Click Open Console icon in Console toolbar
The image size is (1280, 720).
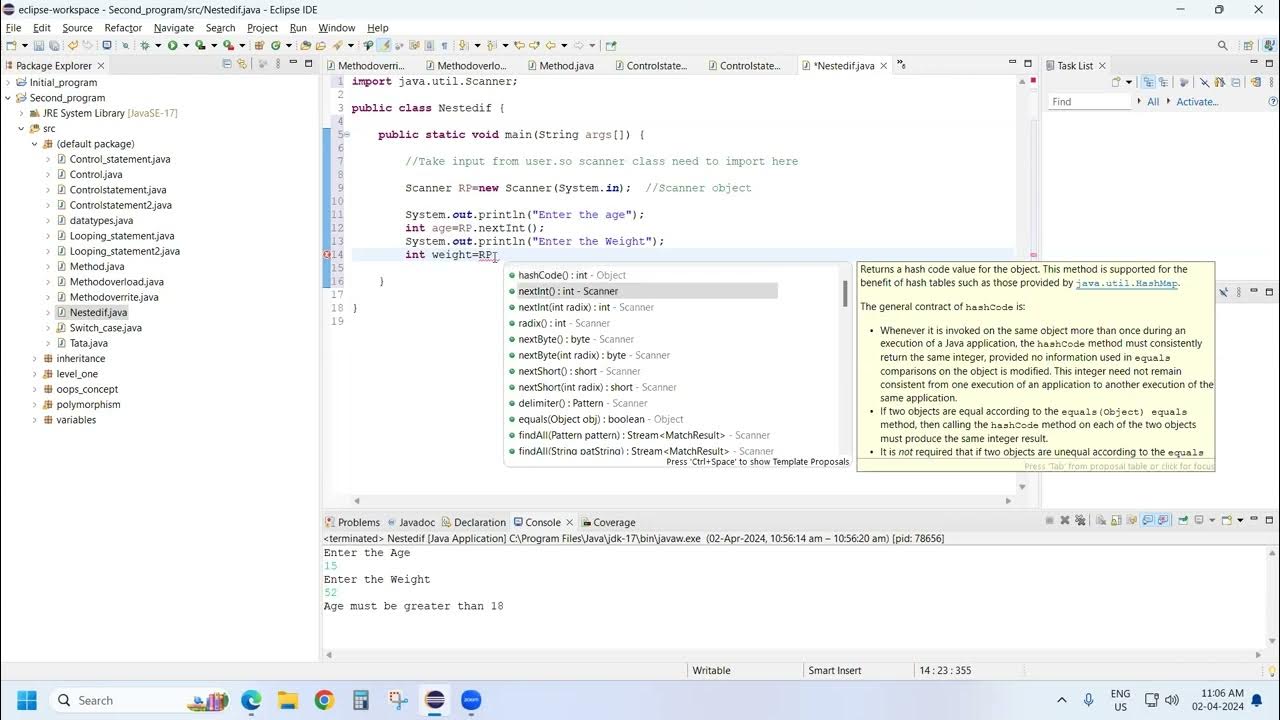click(x=1227, y=520)
